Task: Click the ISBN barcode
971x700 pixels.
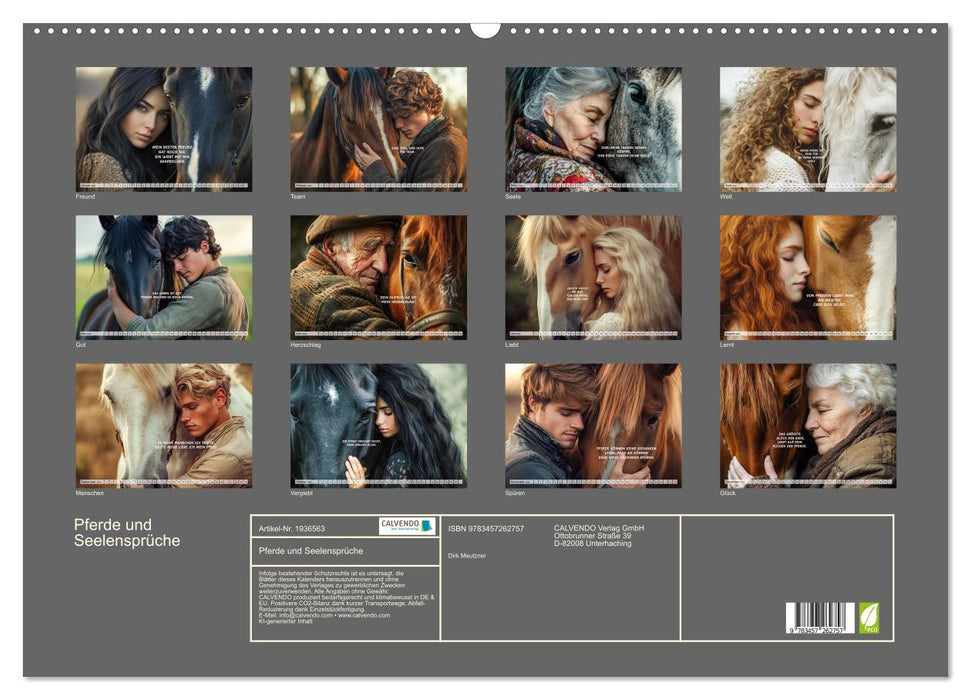Action: tap(819, 617)
